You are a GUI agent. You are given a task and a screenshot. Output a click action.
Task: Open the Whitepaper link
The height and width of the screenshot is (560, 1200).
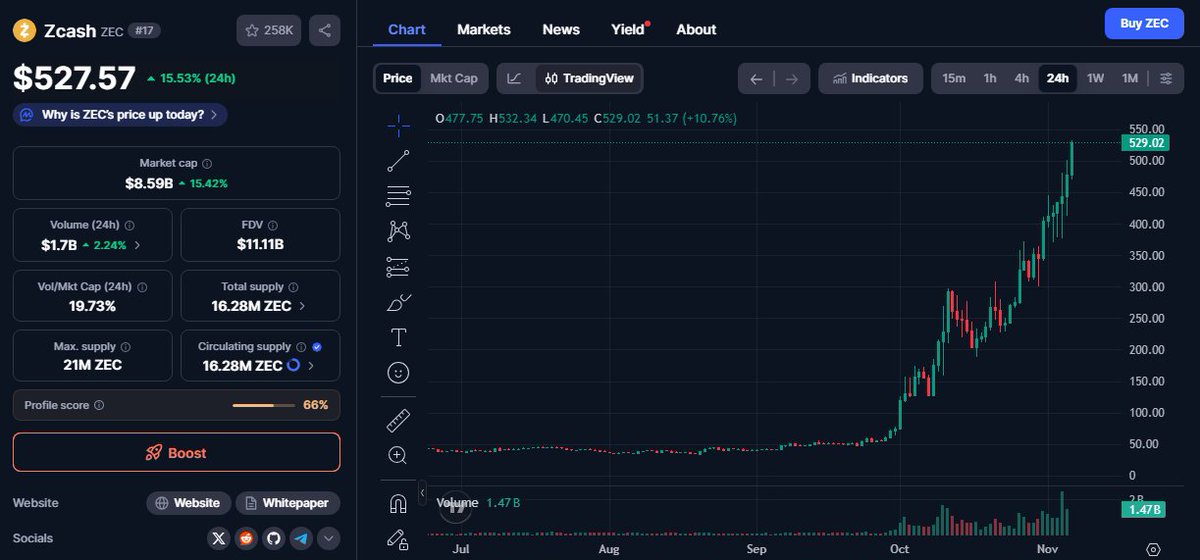(x=288, y=503)
